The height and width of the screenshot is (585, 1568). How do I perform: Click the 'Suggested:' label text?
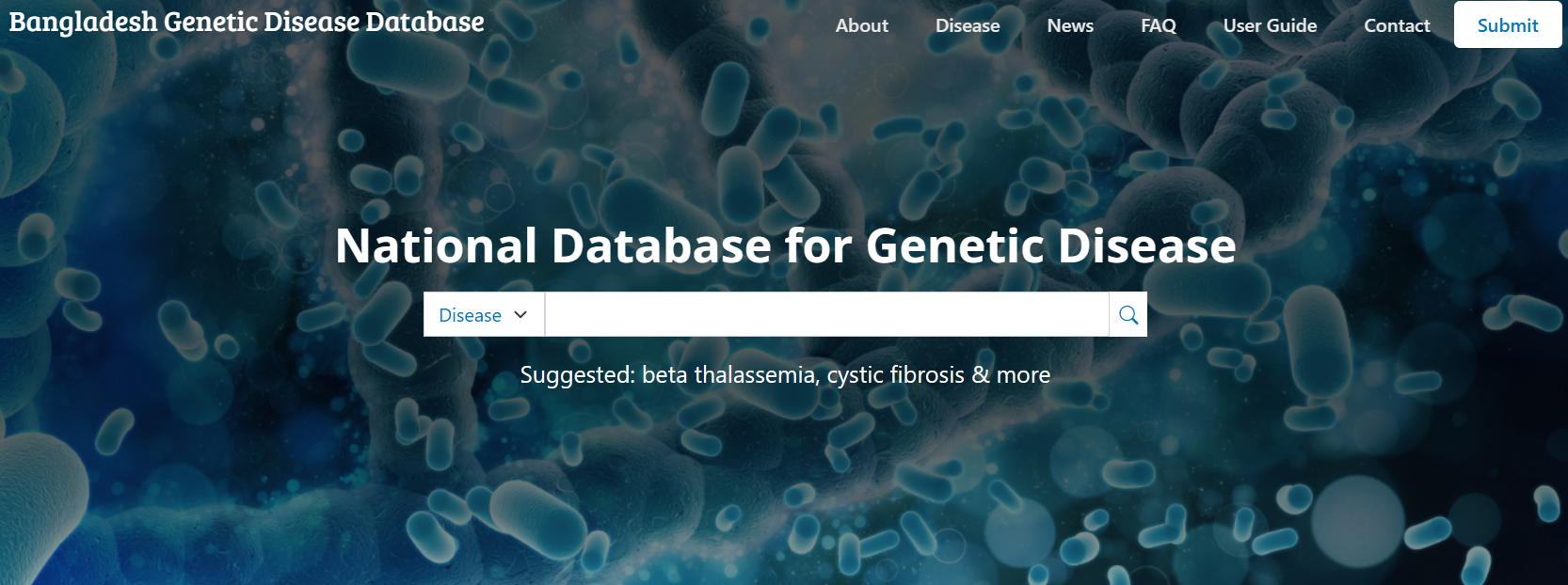pyautogui.click(x=577, y=375)
